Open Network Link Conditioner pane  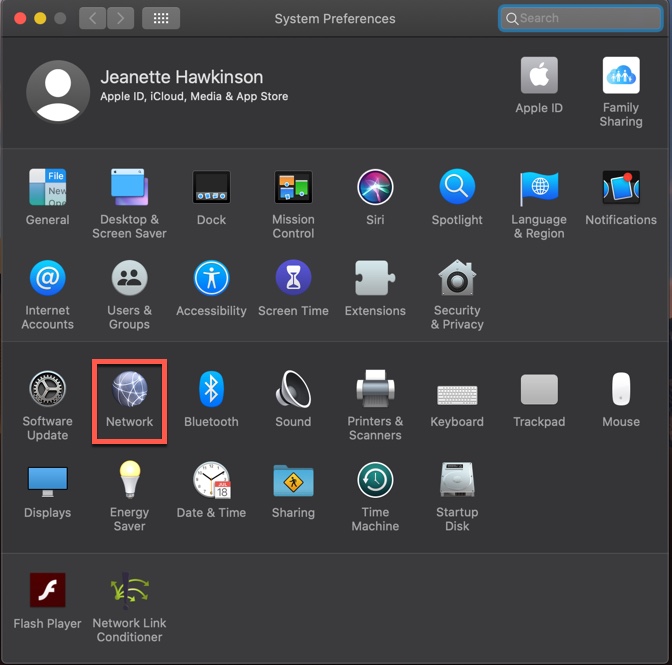129,592
